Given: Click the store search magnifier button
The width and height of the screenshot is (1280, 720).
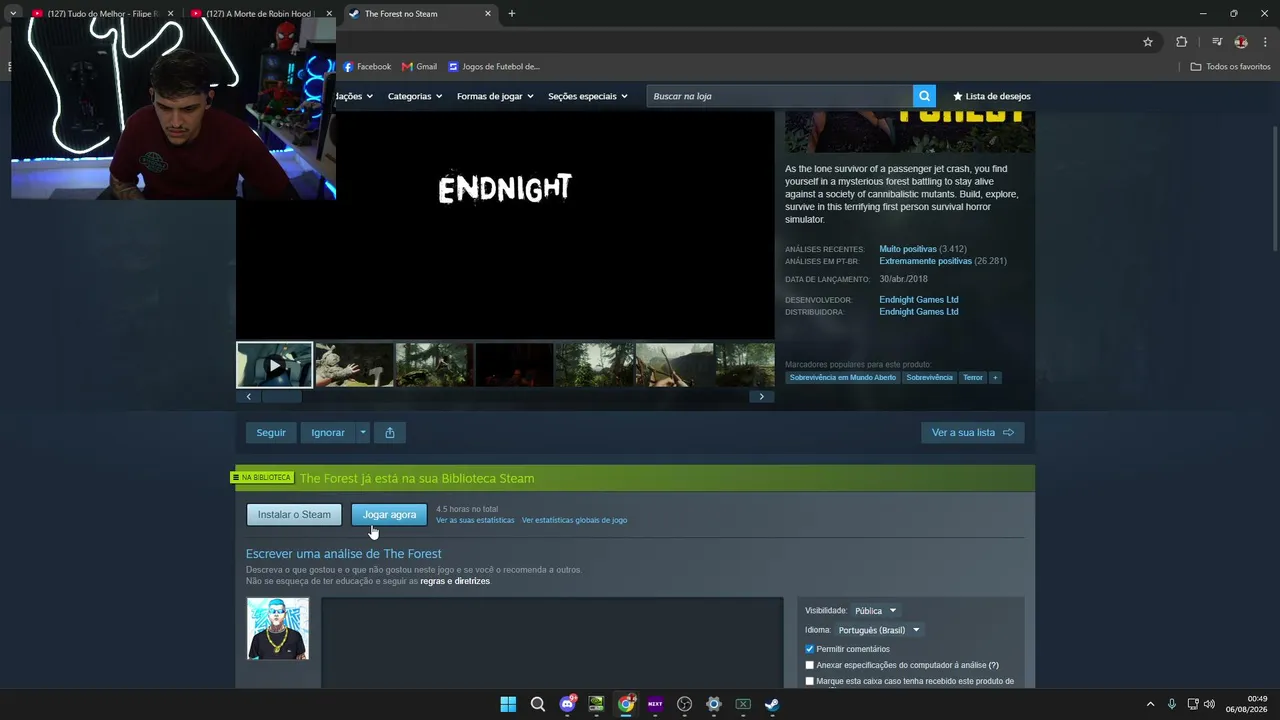Looking at the screenshot, I should tap(924, 96).
